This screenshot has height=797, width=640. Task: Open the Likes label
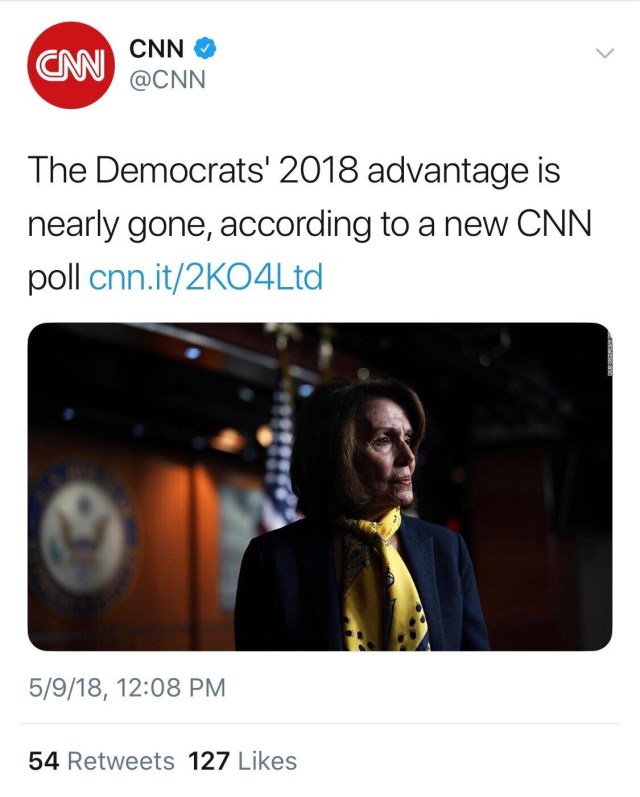267,761
